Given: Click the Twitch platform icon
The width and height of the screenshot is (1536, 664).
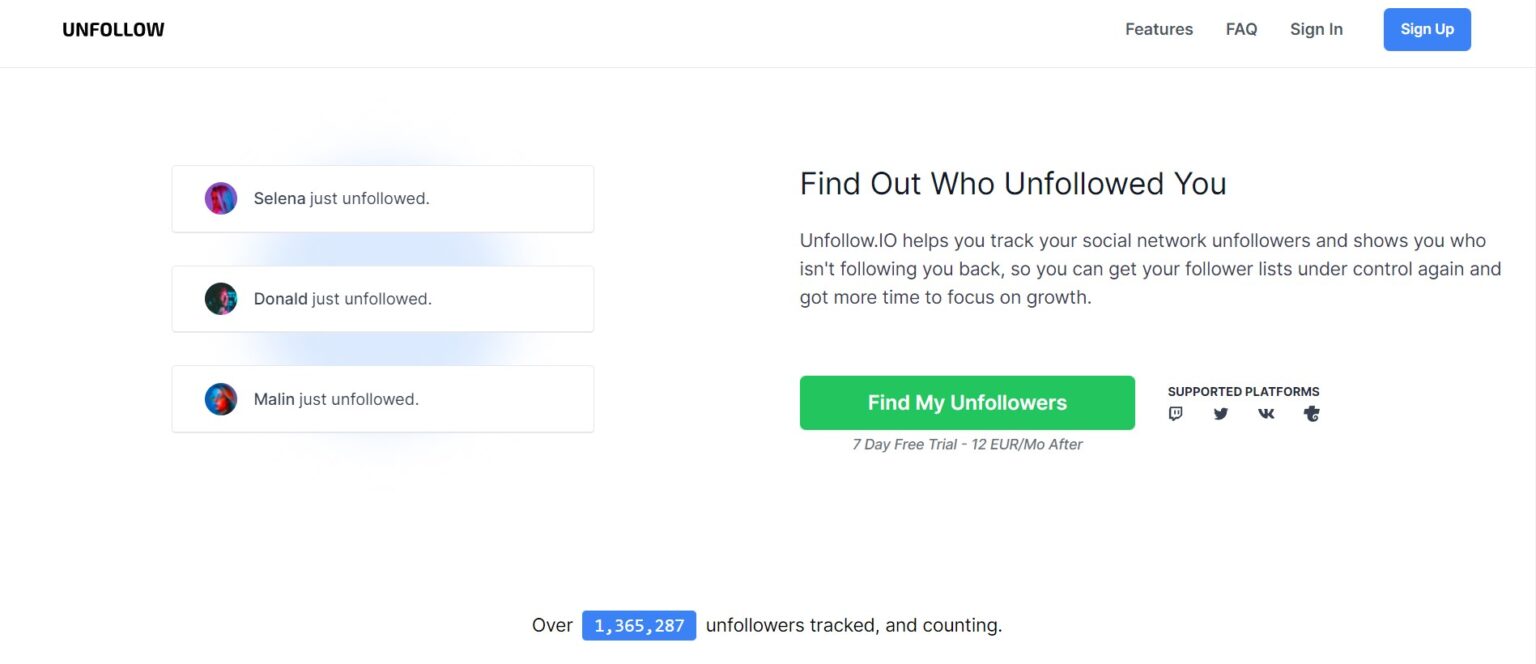Looking at the screenshot, I should tap(1176, 414).
